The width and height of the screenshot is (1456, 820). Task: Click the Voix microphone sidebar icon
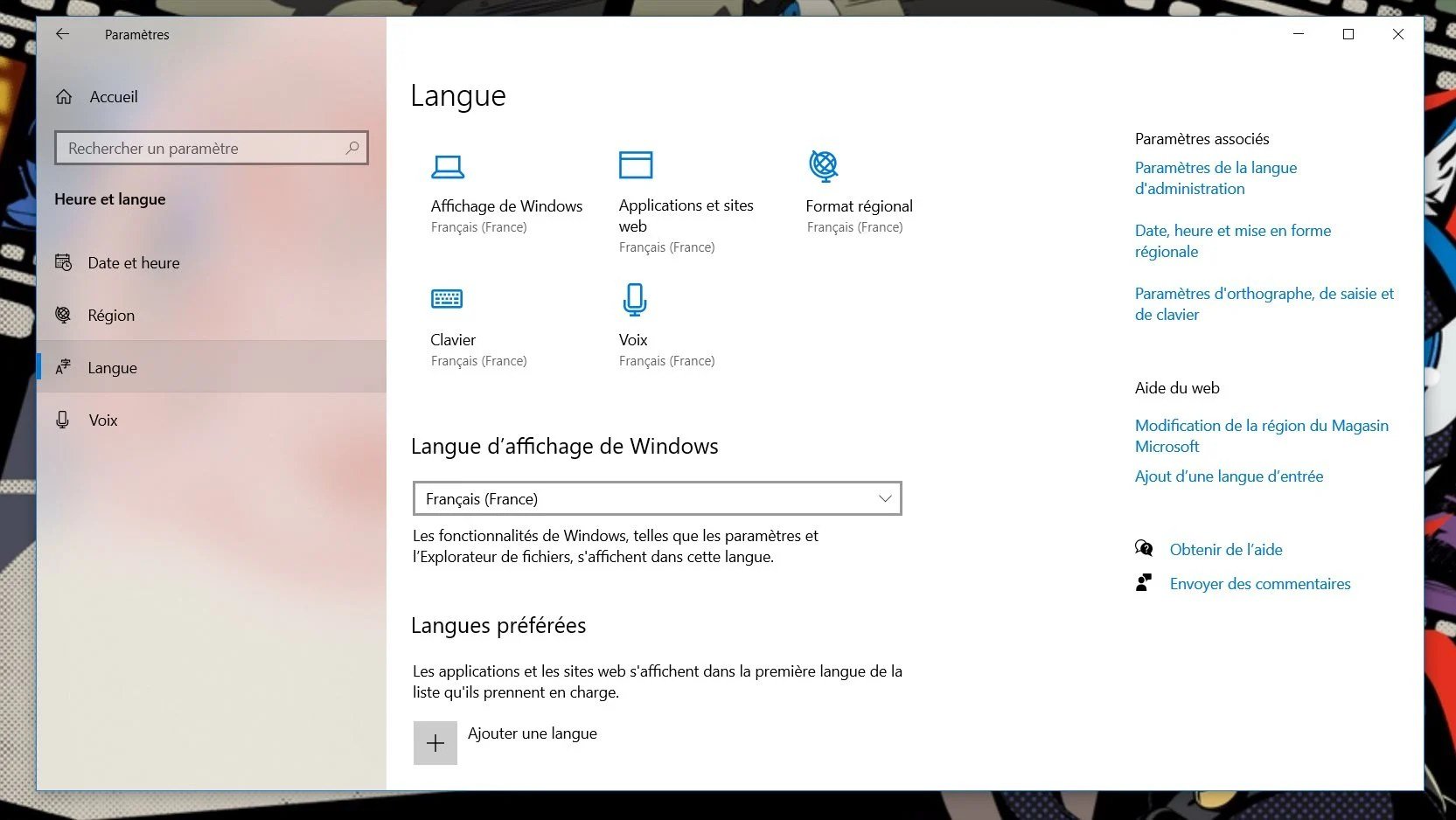tap(63, 420)
